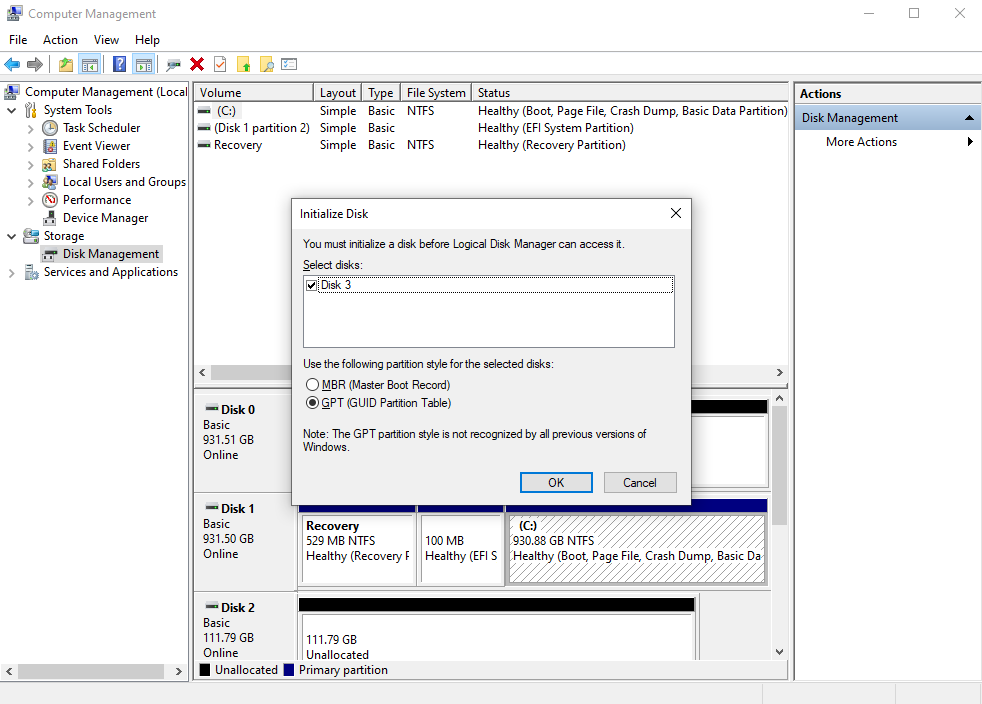Select Shared Folders in the tree

(x=101, y=164)
